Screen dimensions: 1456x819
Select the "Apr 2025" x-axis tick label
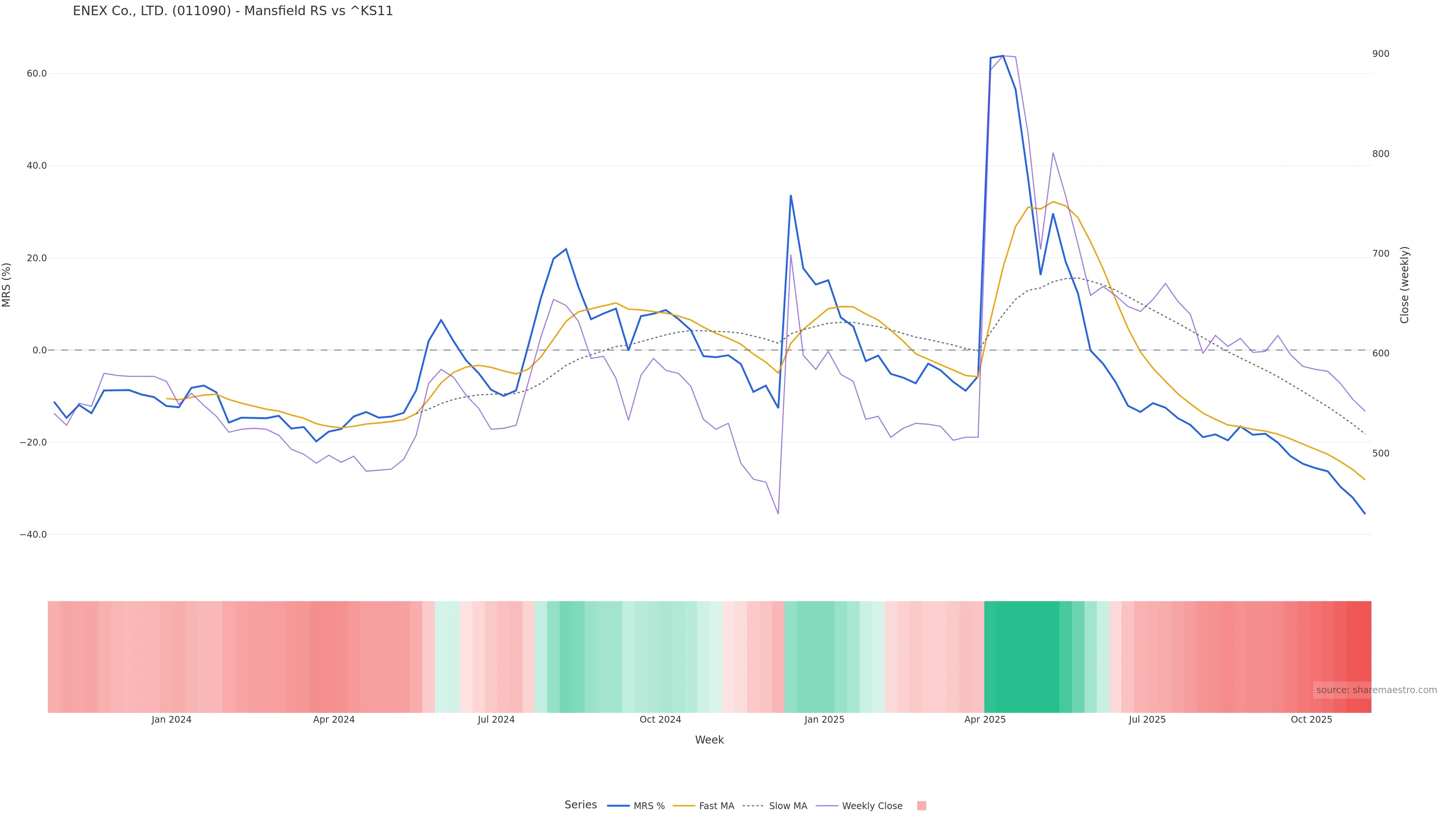tap(985, 720)
